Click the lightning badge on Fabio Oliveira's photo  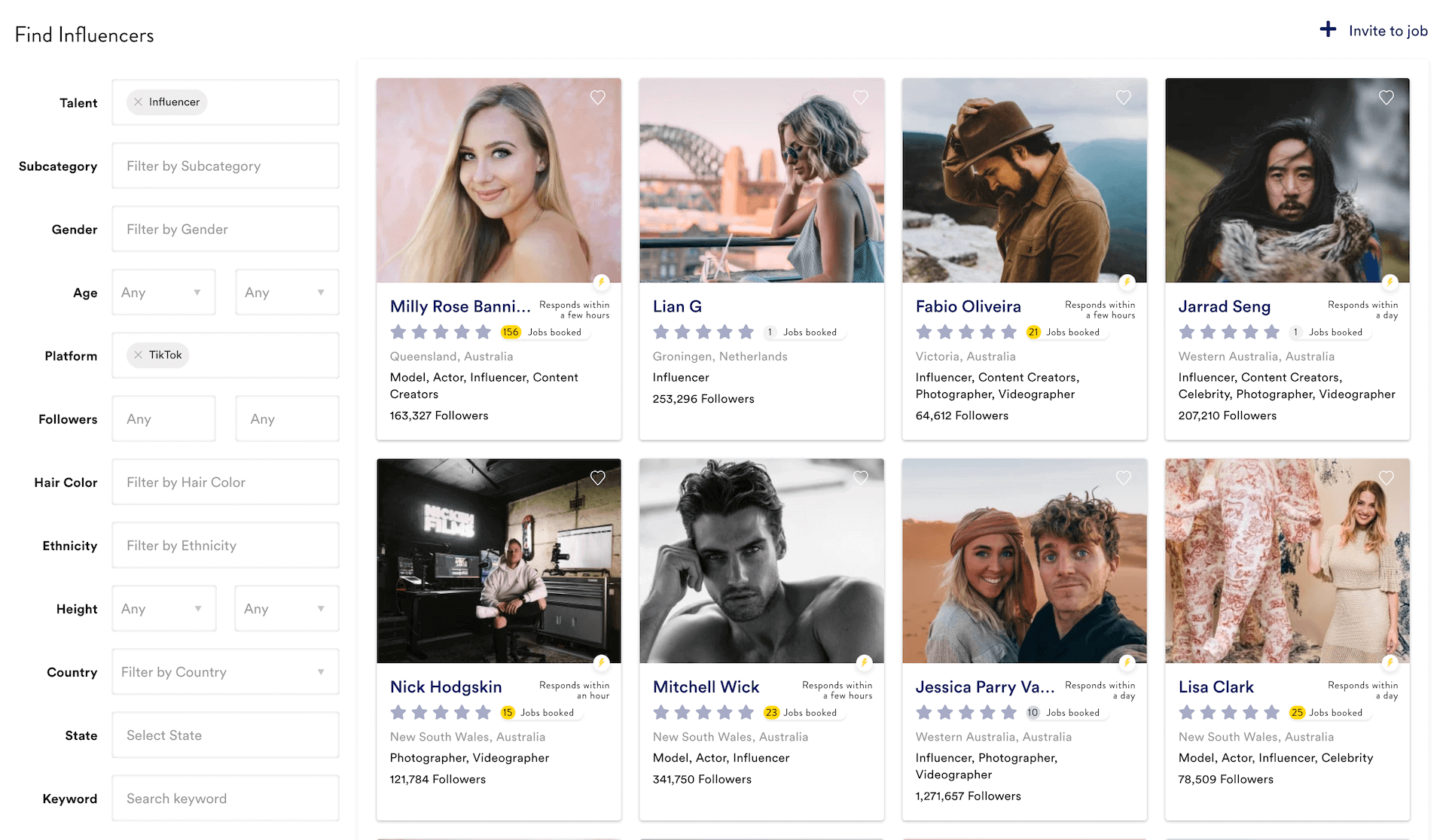tap(1127, 282)
